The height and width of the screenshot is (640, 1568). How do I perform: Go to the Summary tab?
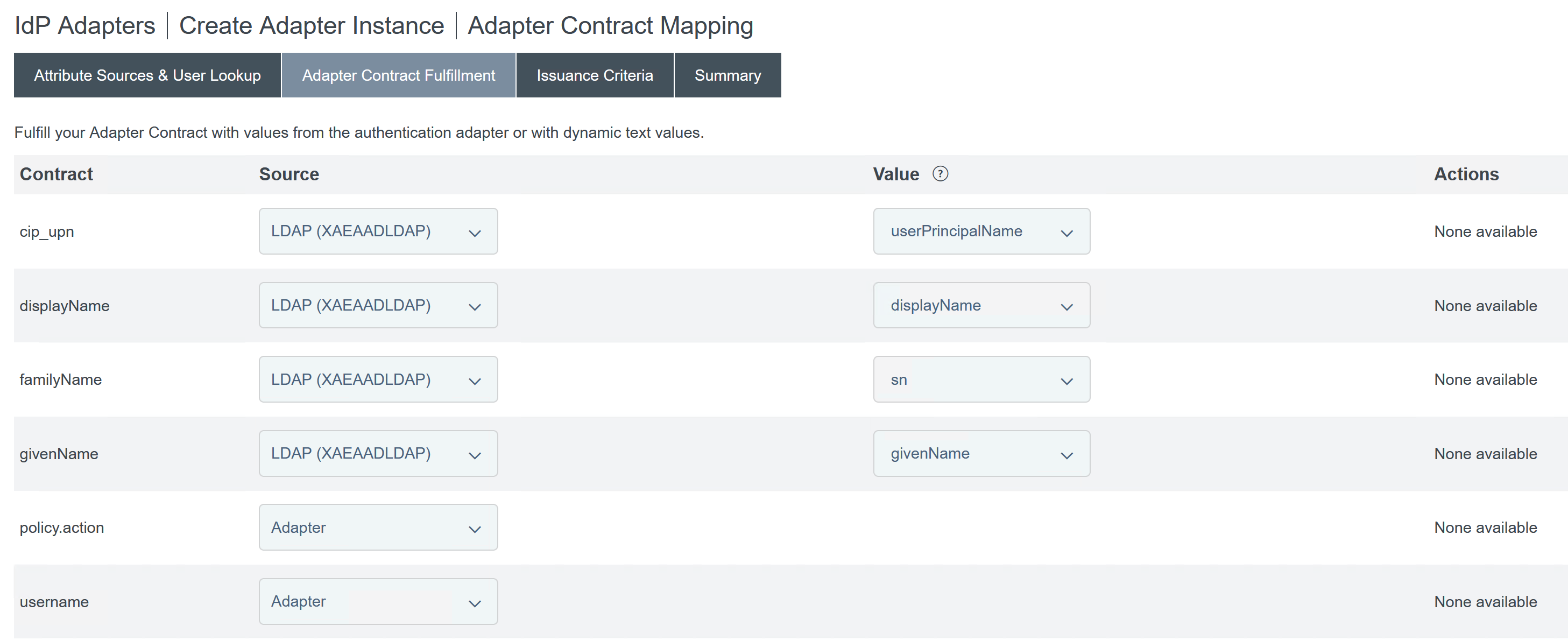click(728, 75)
